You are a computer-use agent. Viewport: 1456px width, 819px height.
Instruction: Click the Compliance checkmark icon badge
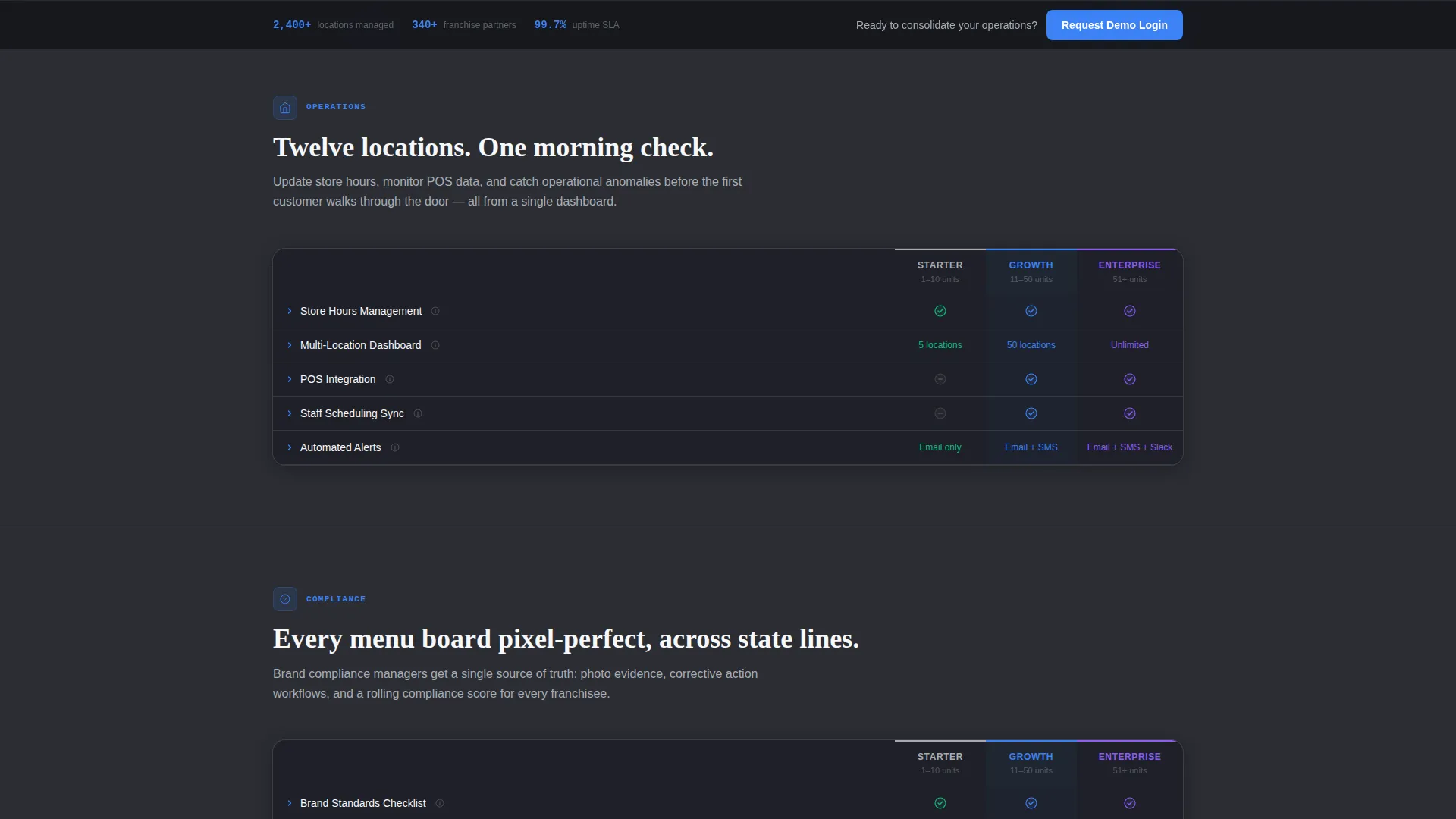[x=285, y=599]
